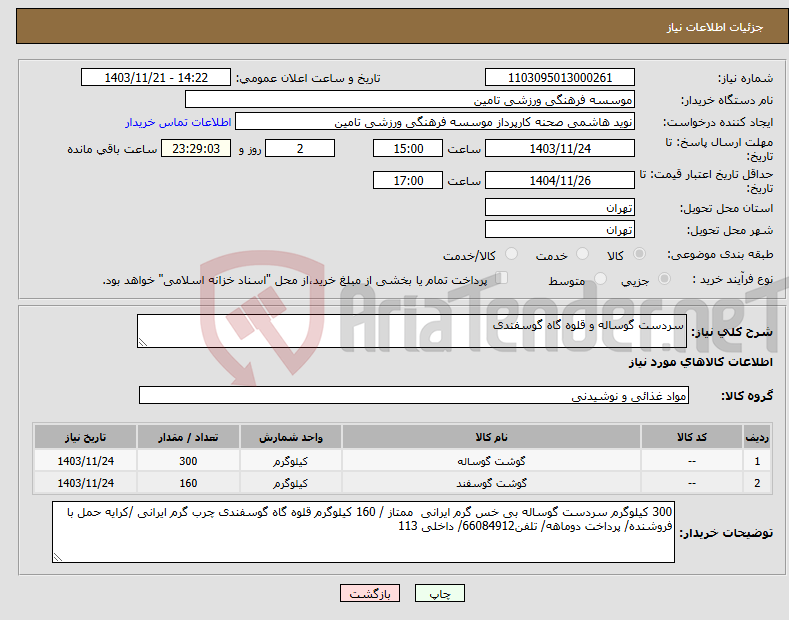789x620 pixels.
Task: Click the response deadline date 1403/11/24 field
Action: tap(560, 148)
